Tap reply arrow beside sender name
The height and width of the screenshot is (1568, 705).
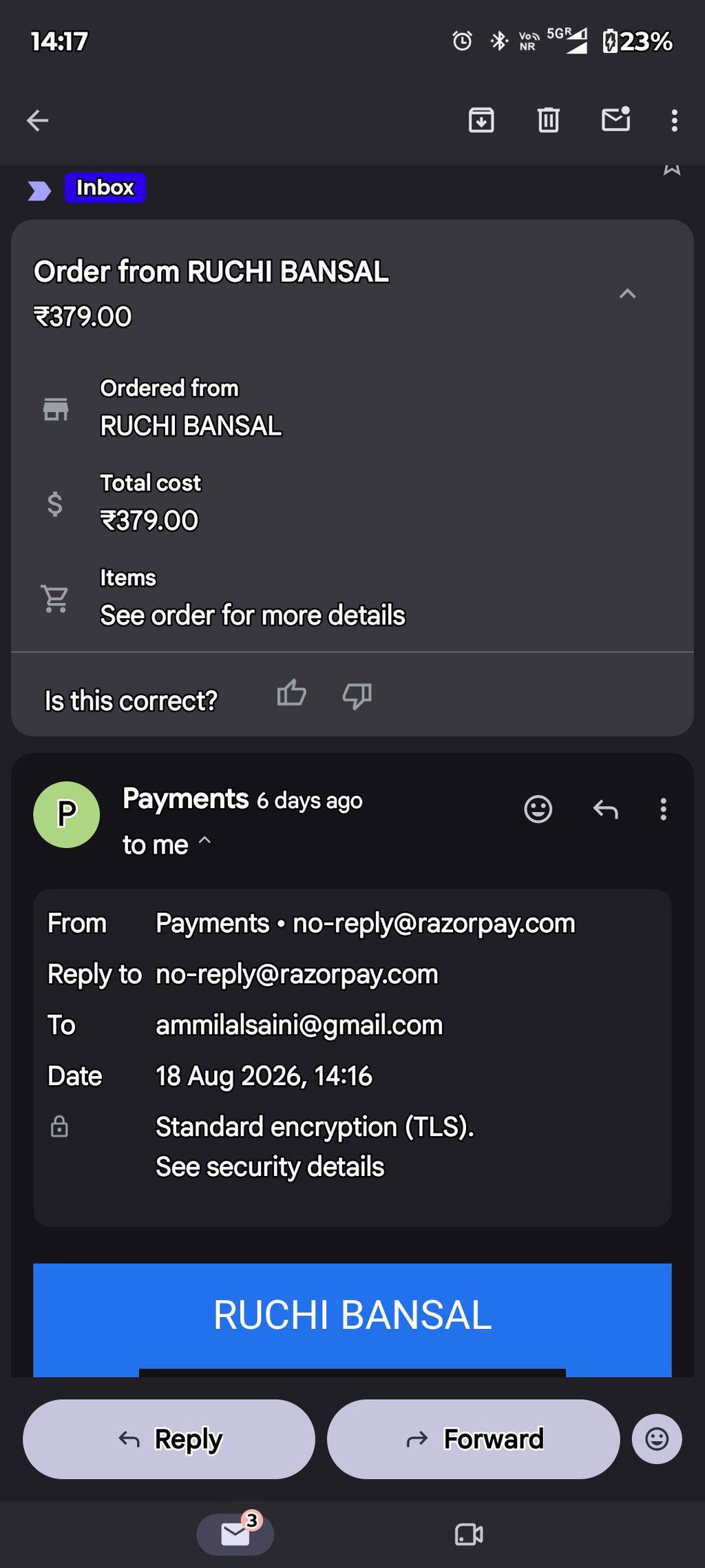pyautogui.click(x=606, y=809)
